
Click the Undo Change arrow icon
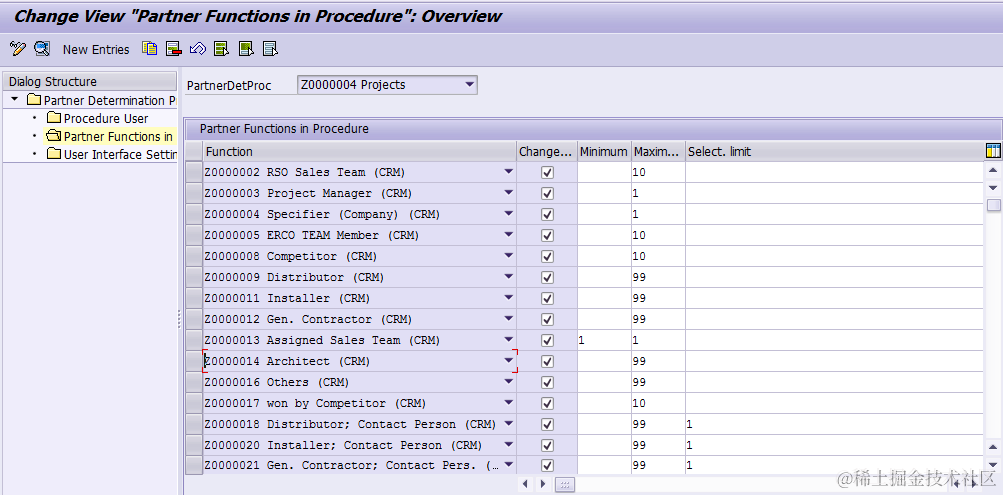[198, 49]
